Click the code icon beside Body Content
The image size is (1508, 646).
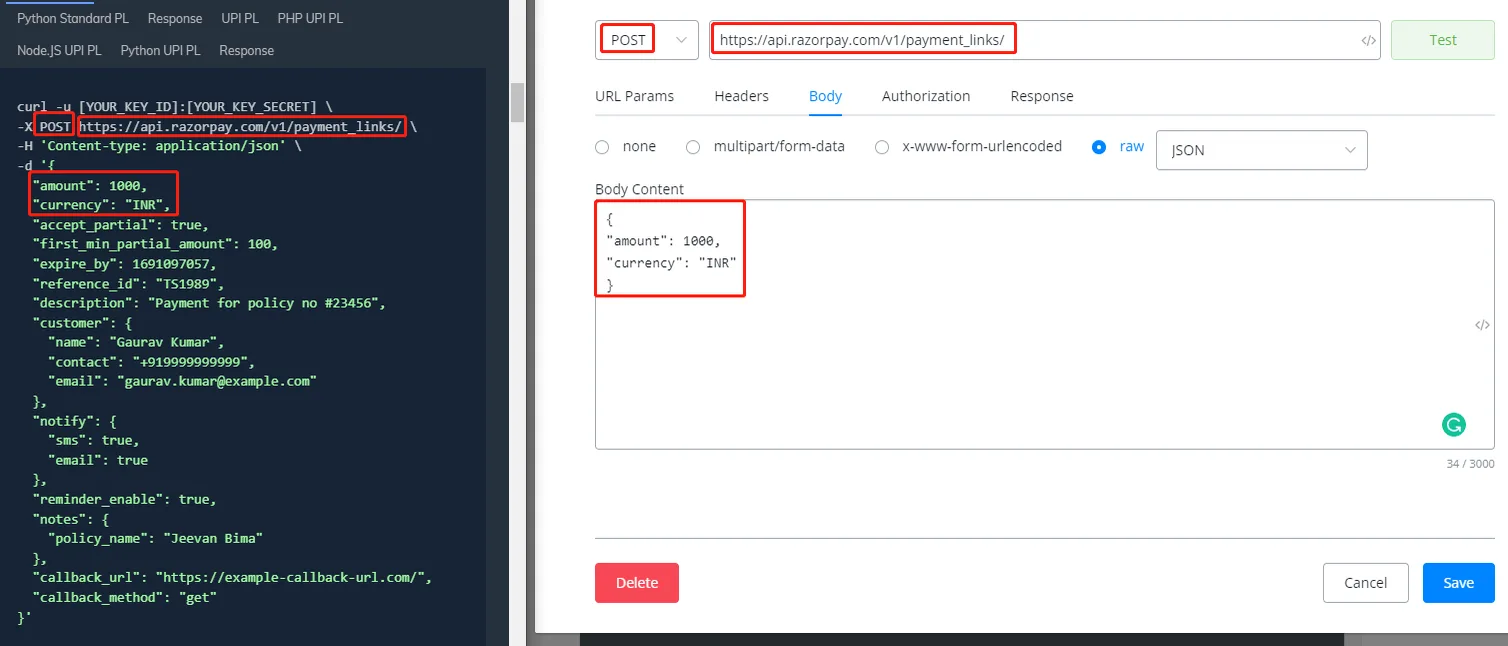point(1483,325)
